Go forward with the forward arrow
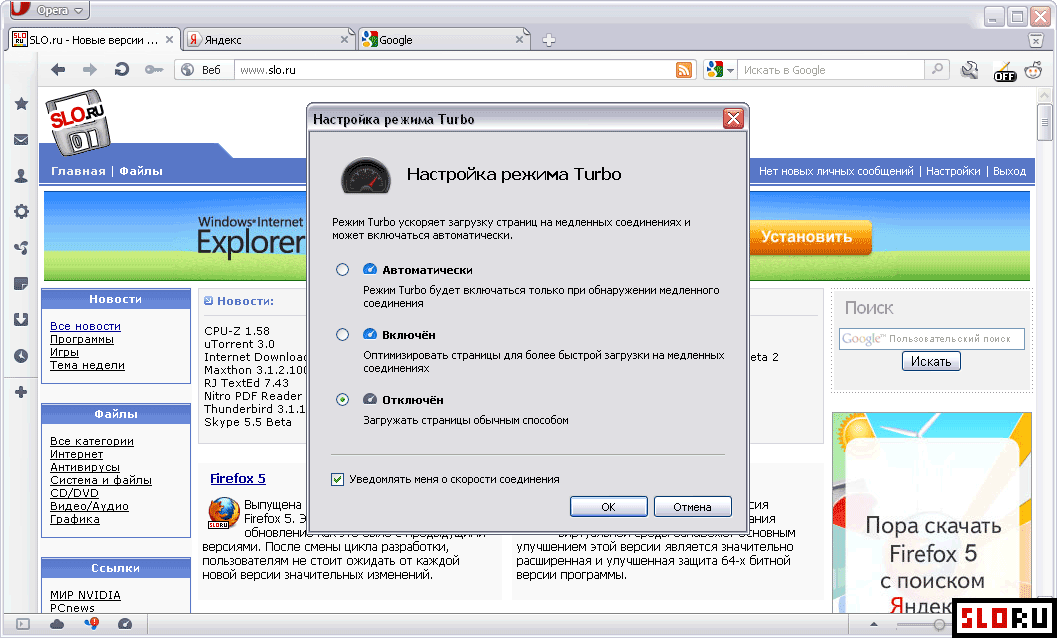This screenshot has height=638, width=1057. click(x=90, y=69)
